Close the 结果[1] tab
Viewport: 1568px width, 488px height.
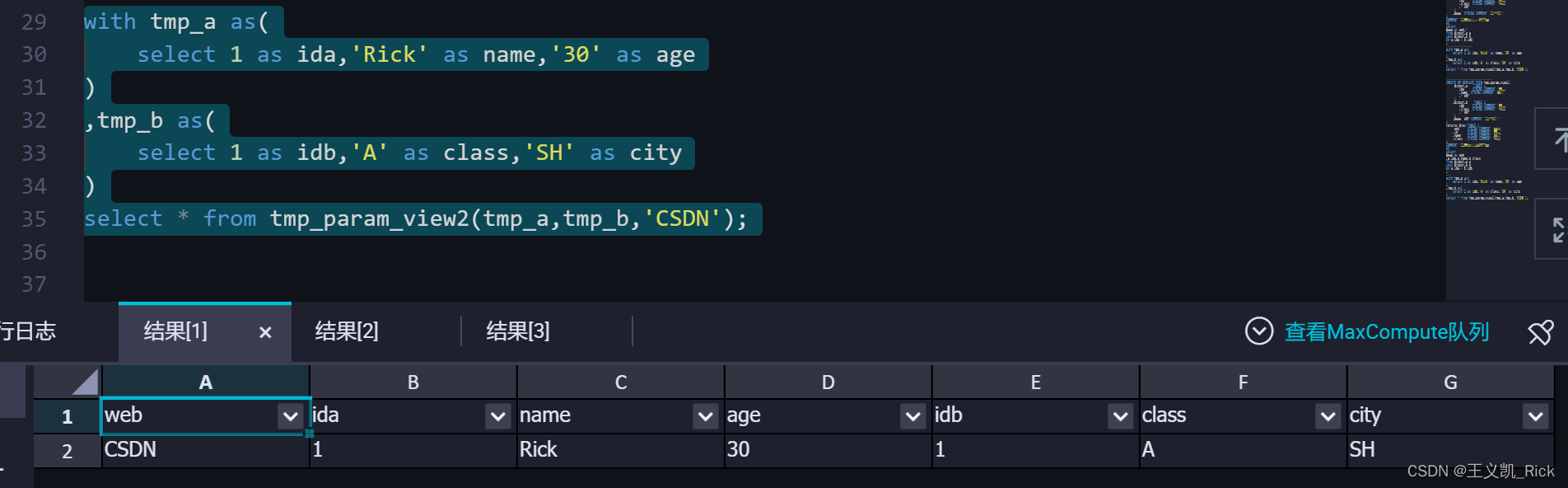point(265,332)
